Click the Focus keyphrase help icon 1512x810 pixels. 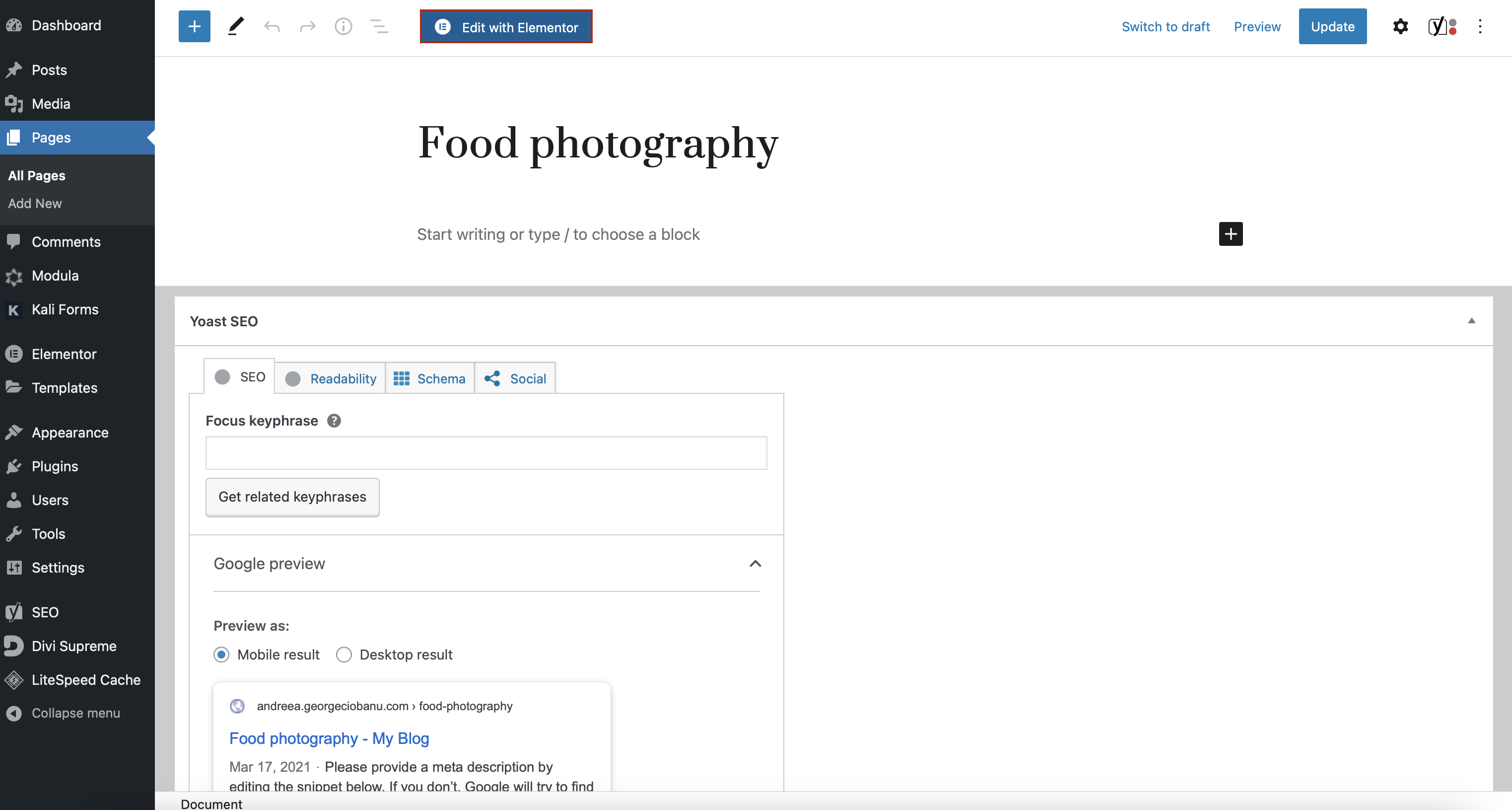[x=334, y=421]
